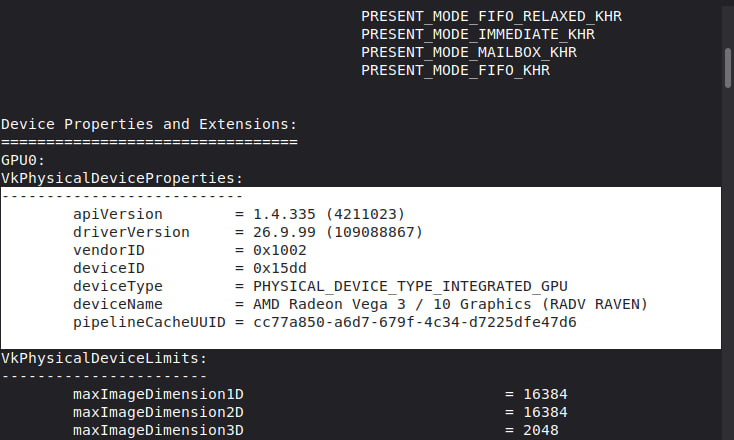Screen dimensions: 734x440
Task: Click the vertical scrollbar thumb
Action: point(728,68)
